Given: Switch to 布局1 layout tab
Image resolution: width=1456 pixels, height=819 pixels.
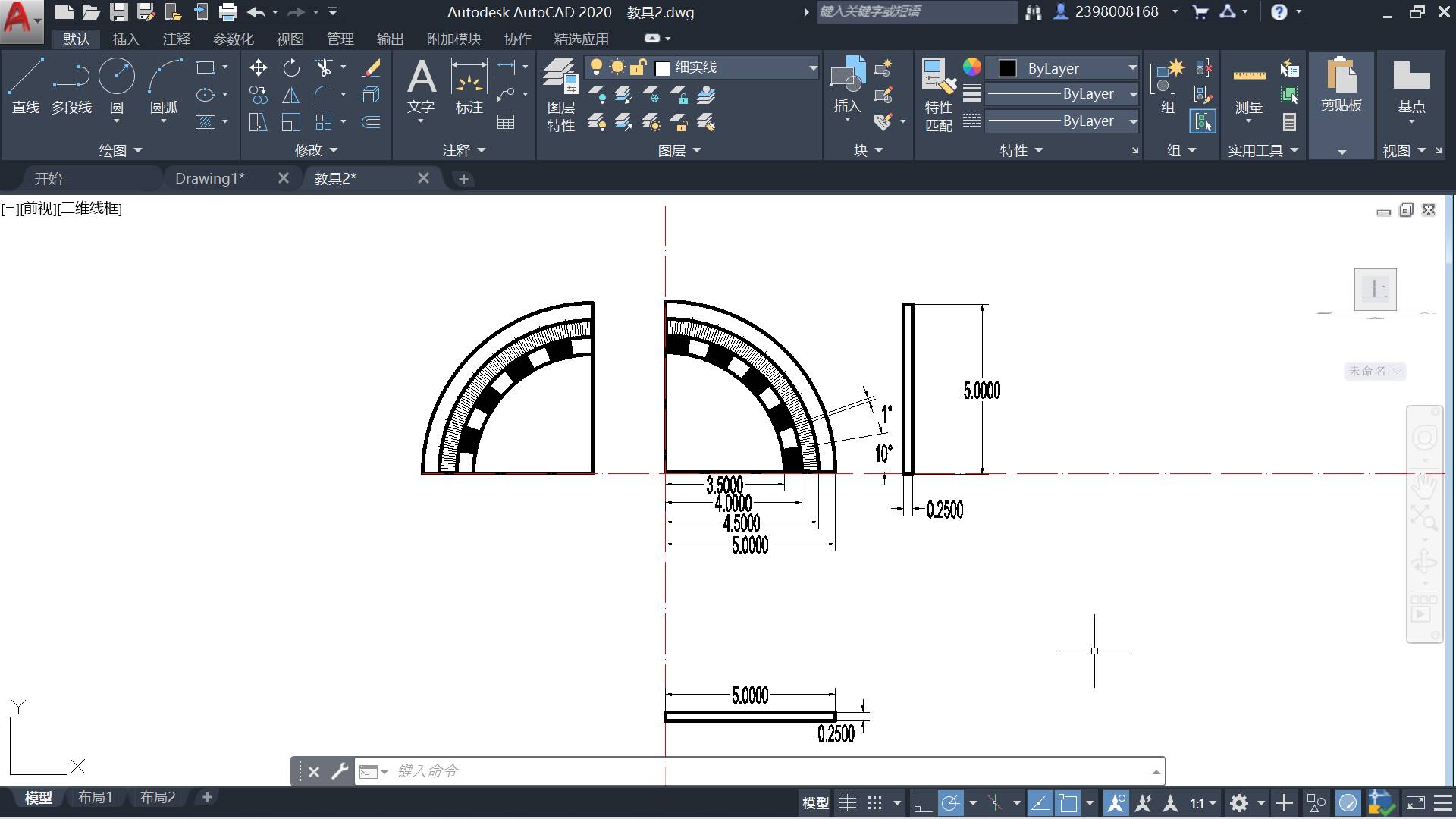Looking at the screenshot, I should pos(95,797).
